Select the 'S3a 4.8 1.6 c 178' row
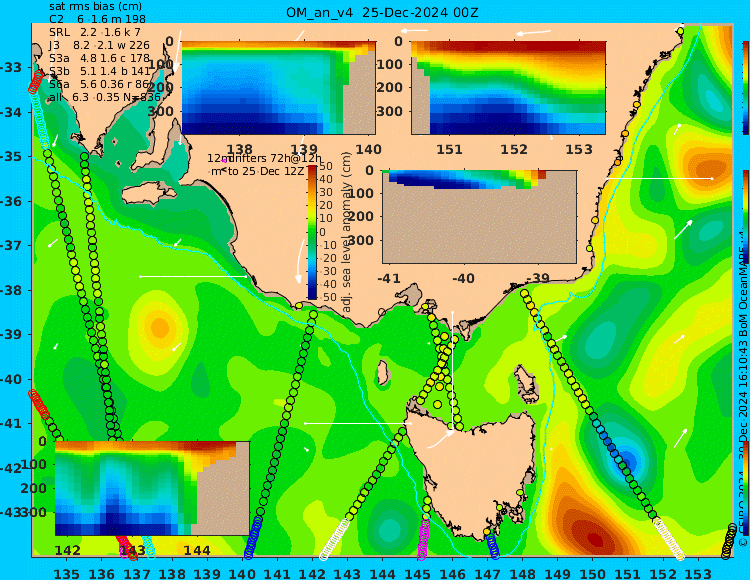The image size is (750, 580). 99,58
